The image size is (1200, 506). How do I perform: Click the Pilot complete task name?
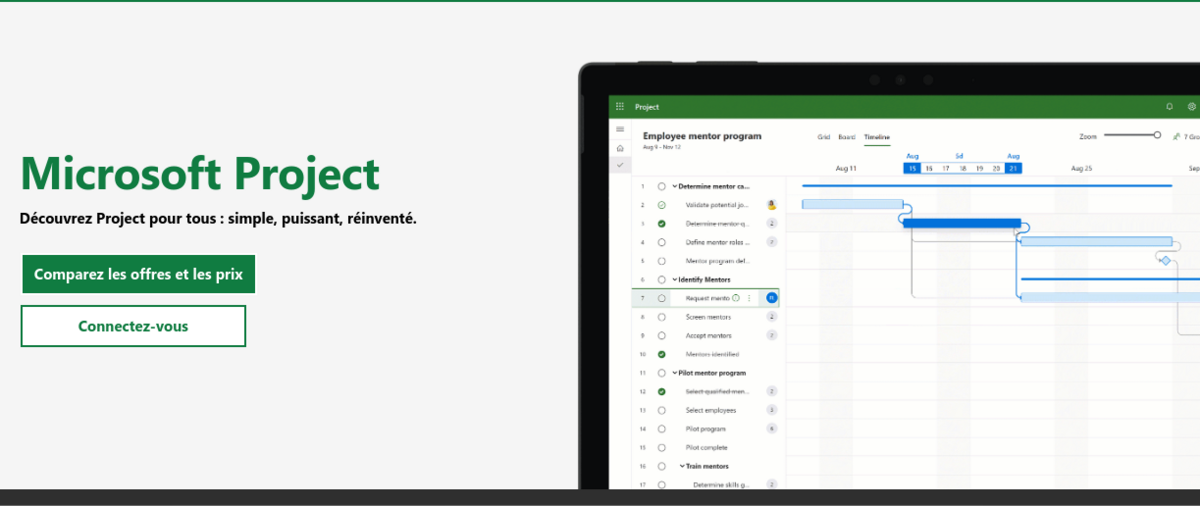[x=707, y=447]
